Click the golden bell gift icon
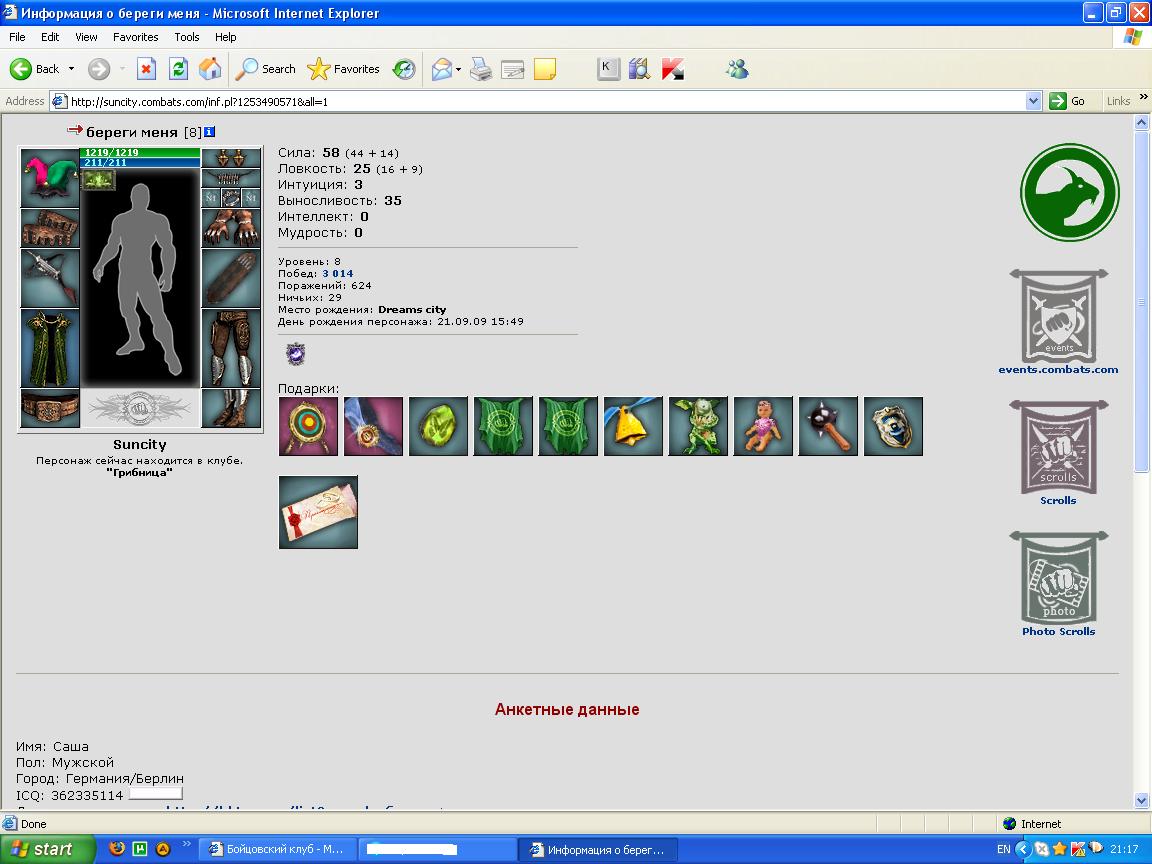 click(x=633, y=426)
